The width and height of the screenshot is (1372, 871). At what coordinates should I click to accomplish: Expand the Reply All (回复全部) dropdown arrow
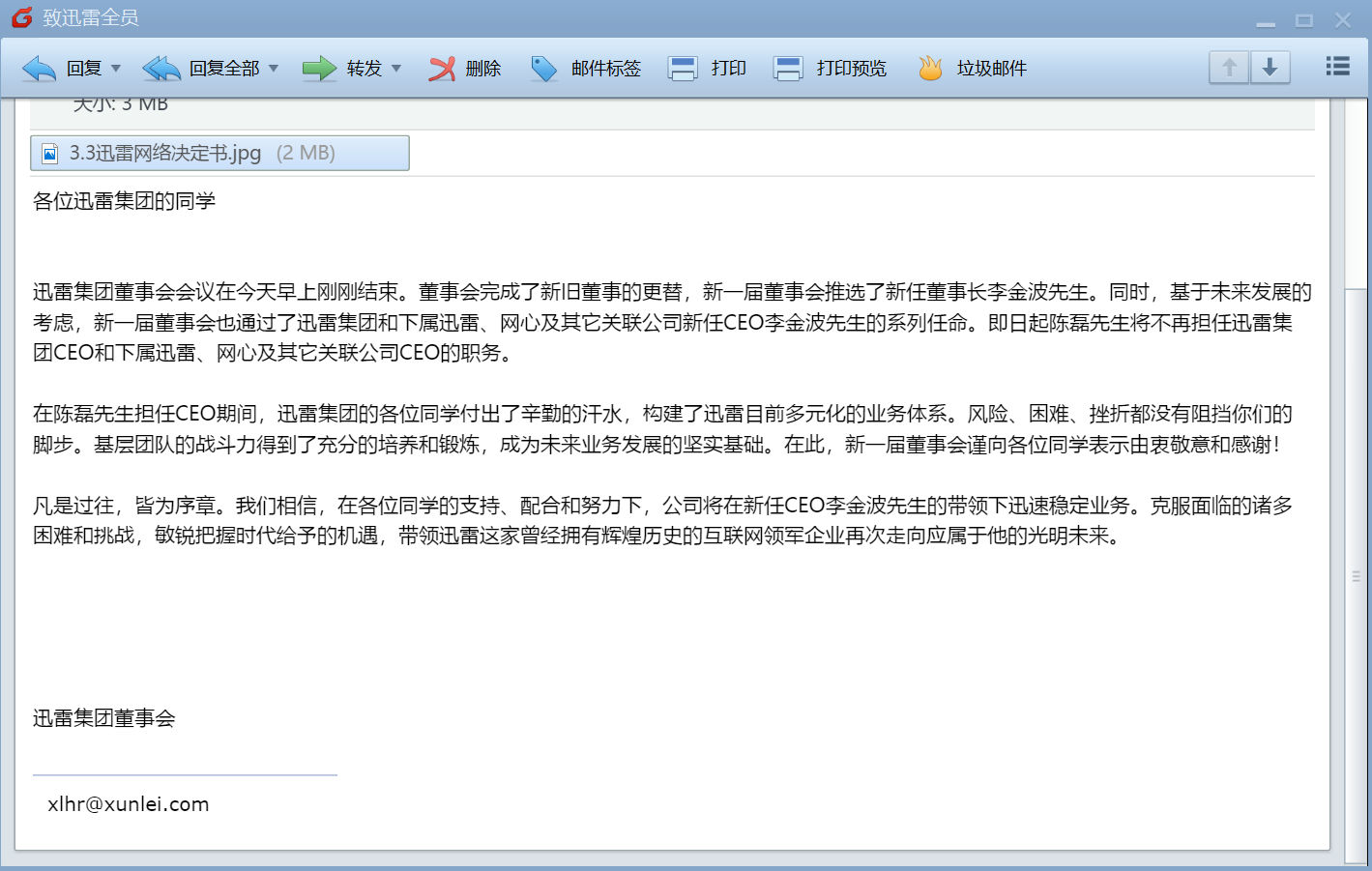tap(274, 69)
